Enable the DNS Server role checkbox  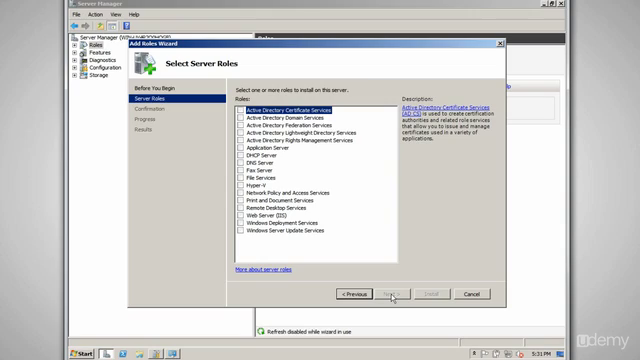coord(240,163)
